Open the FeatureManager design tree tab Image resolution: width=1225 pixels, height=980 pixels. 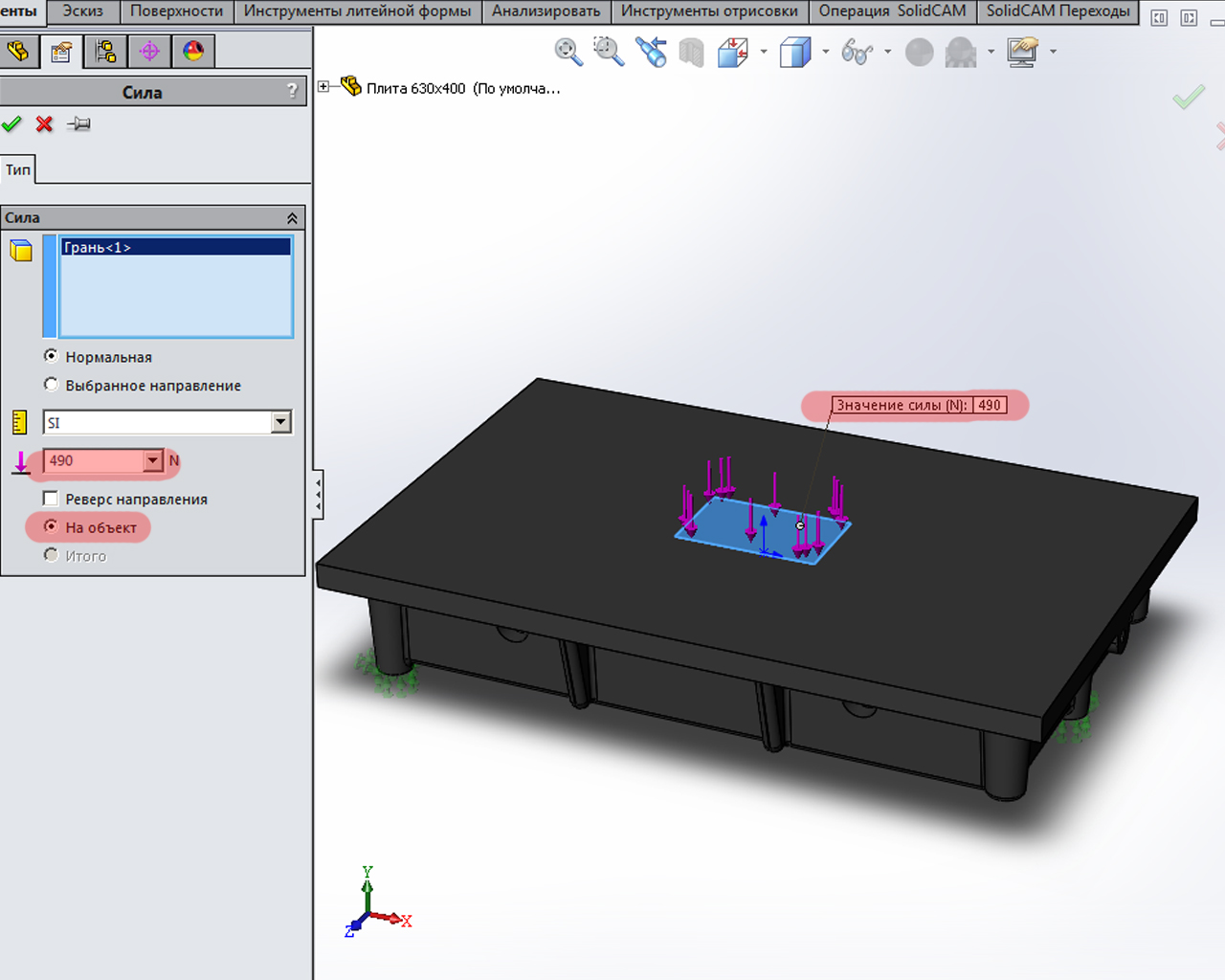tap(18, 51)
